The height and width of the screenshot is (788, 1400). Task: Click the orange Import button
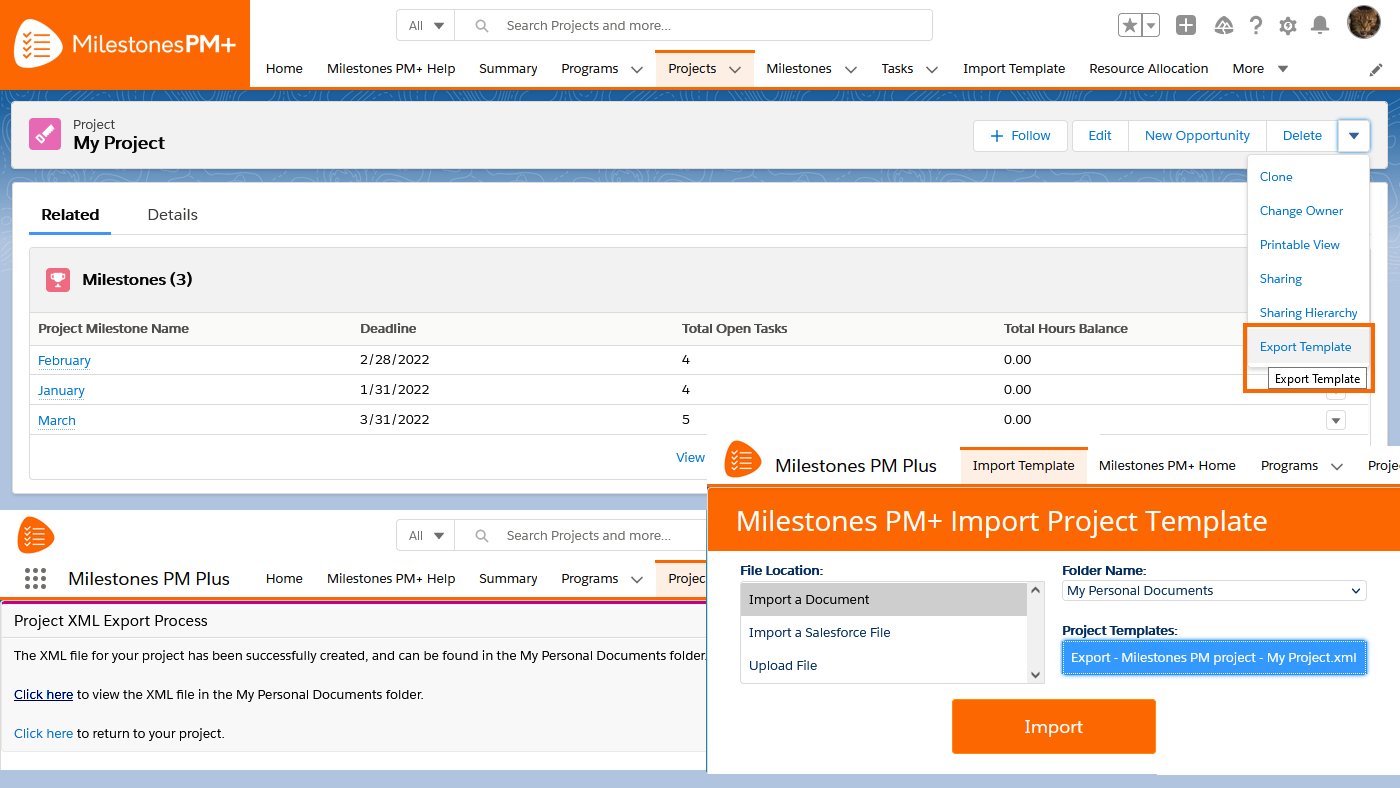(1053, 726)
